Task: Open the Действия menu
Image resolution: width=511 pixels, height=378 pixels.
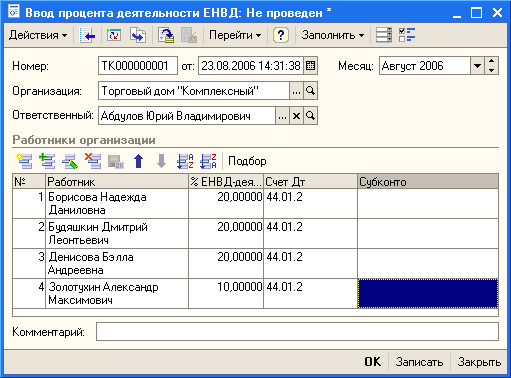Action: pos(38,35)
